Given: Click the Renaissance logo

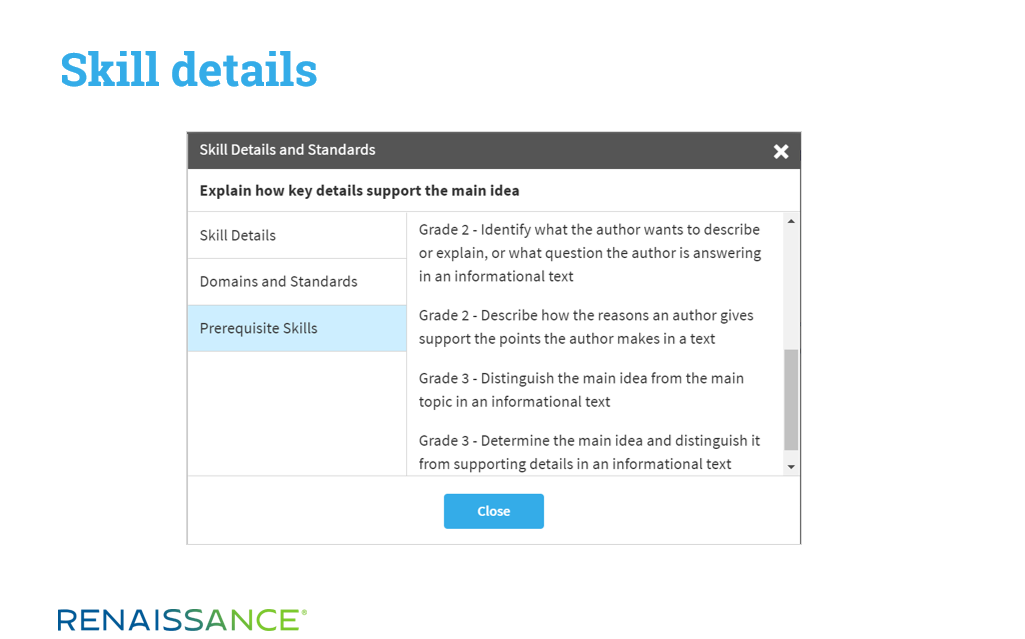Looking at the screenshot, I should (182, 619).
